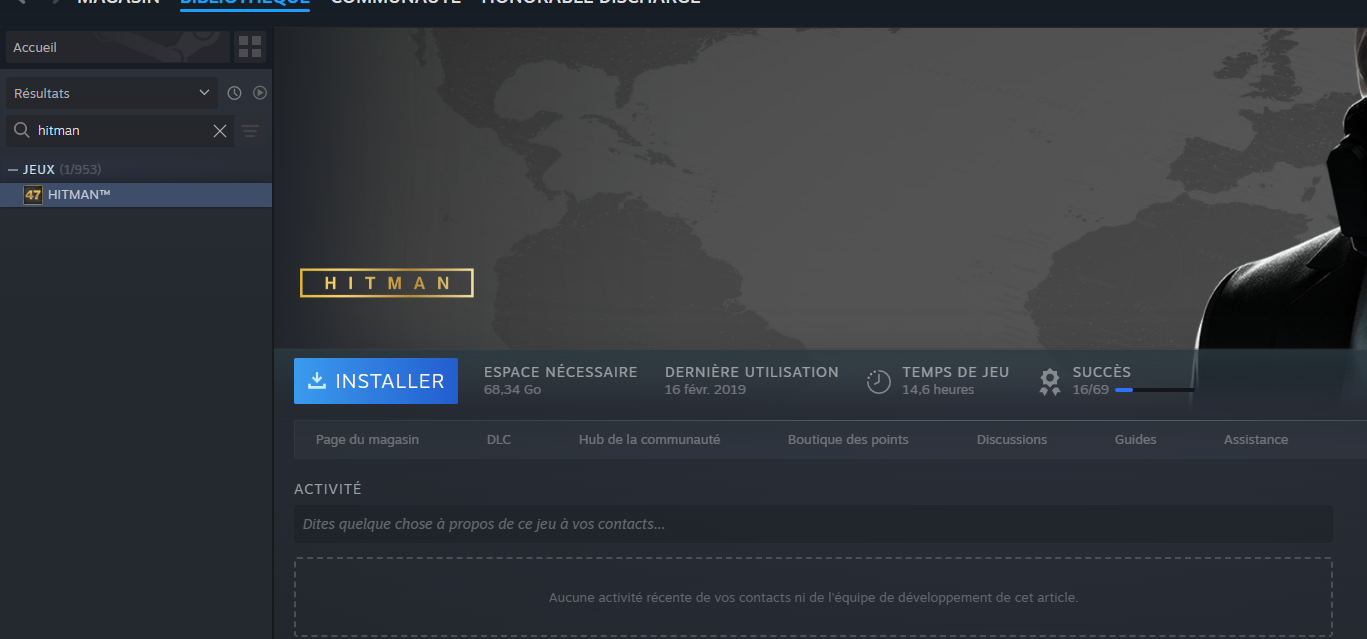
Task: Open Hub de la communauté
Action: 649,439
